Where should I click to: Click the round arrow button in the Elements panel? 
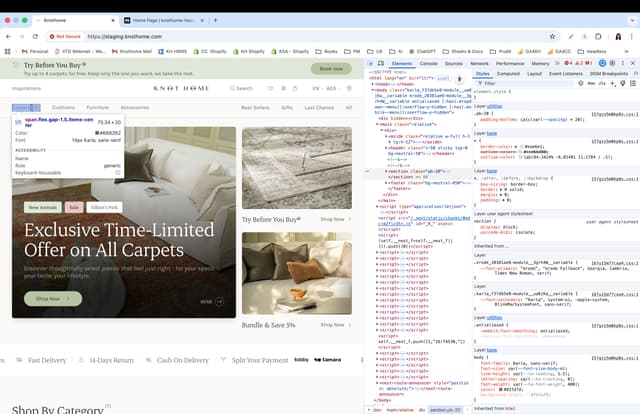point(460,79)
